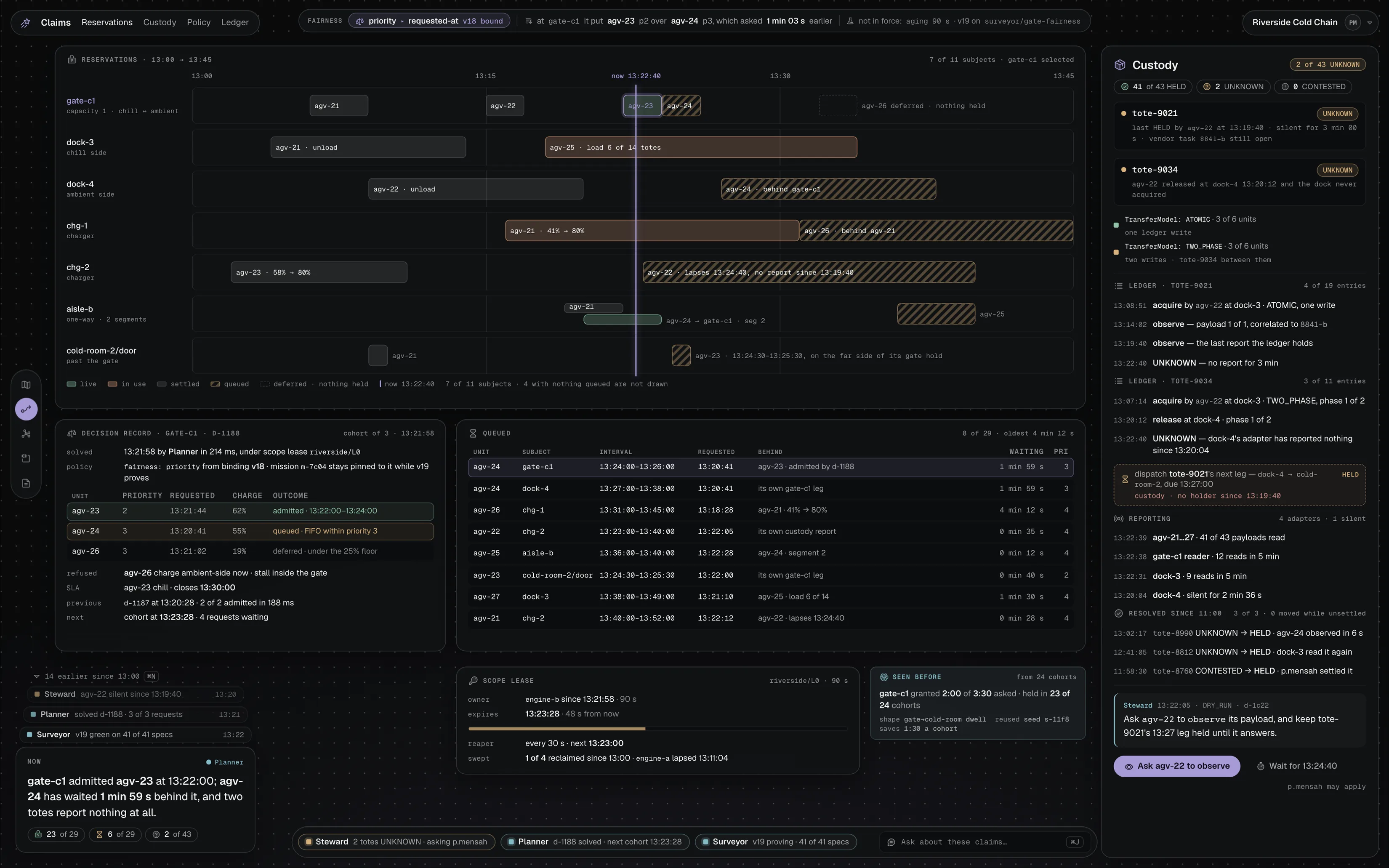Screen dimensions: 1389x868
Task: Click the Scope Lease key icon
Action: (473, 680)
